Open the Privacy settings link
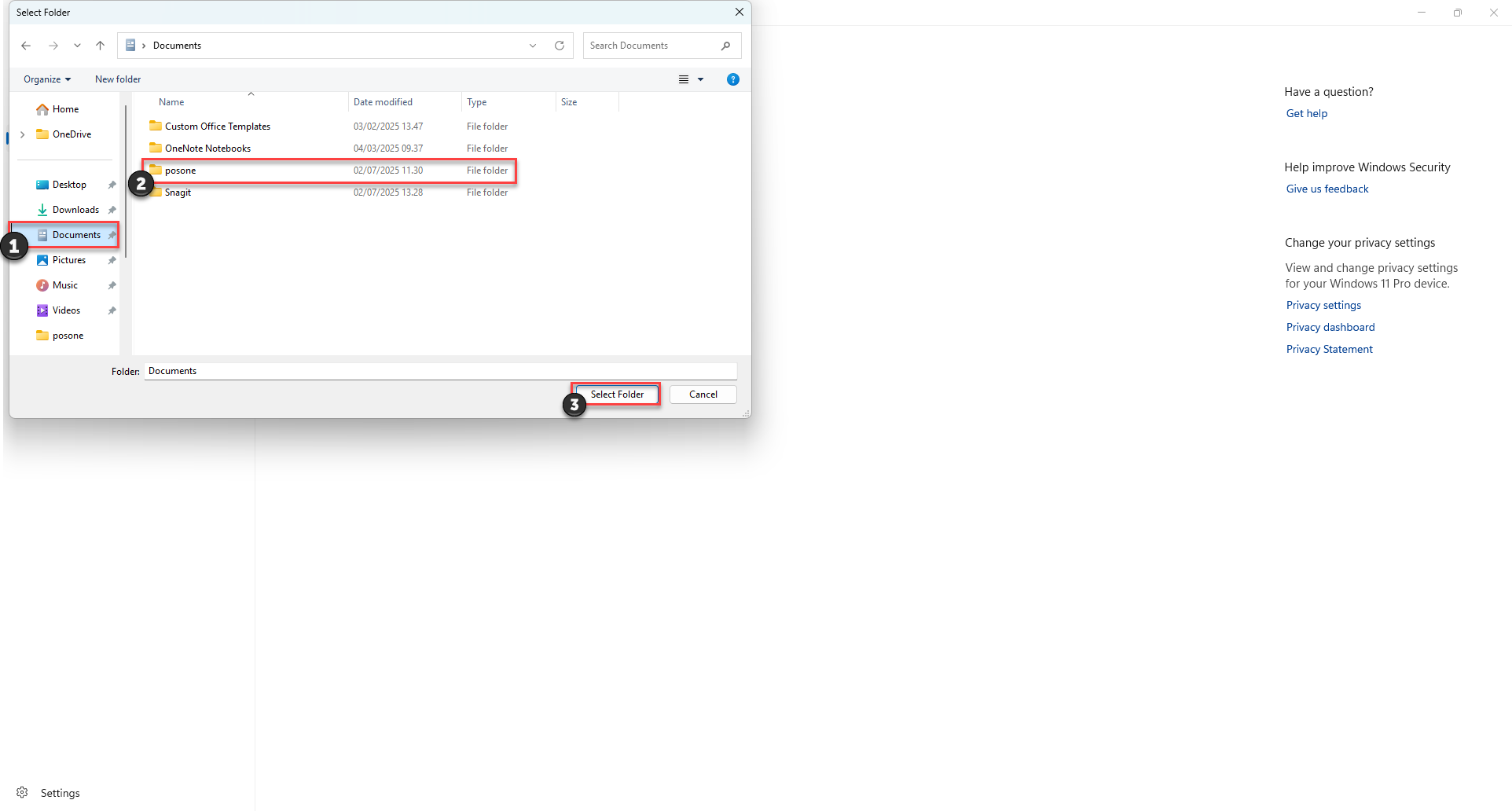Screen dimensions: 1512x811 (x=1323, y=305)
